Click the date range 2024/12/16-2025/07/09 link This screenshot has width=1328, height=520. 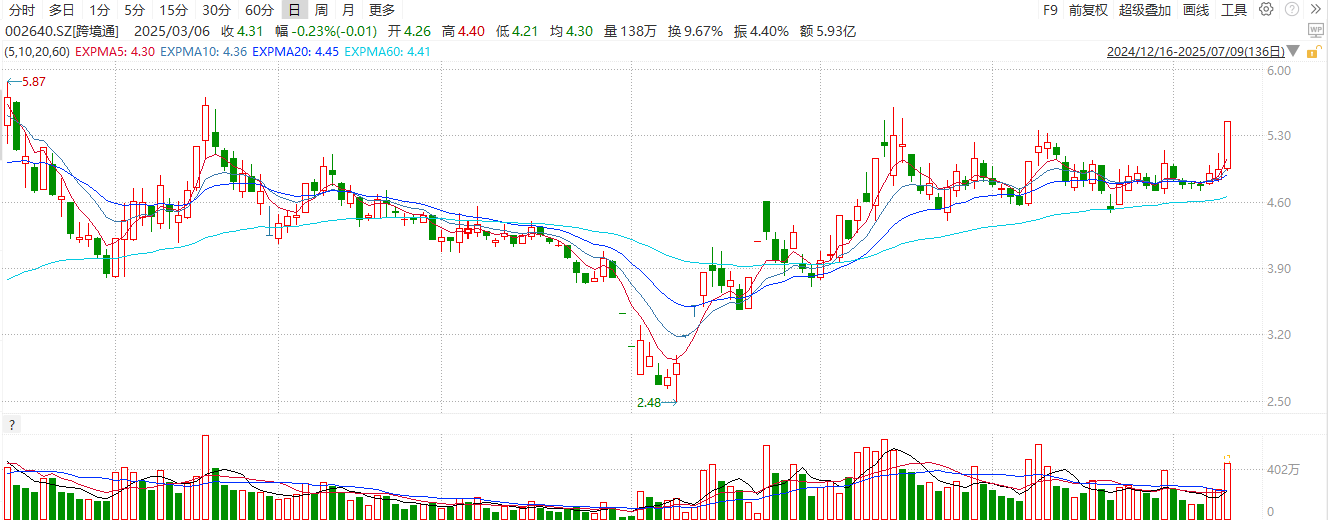point(1196,51)
